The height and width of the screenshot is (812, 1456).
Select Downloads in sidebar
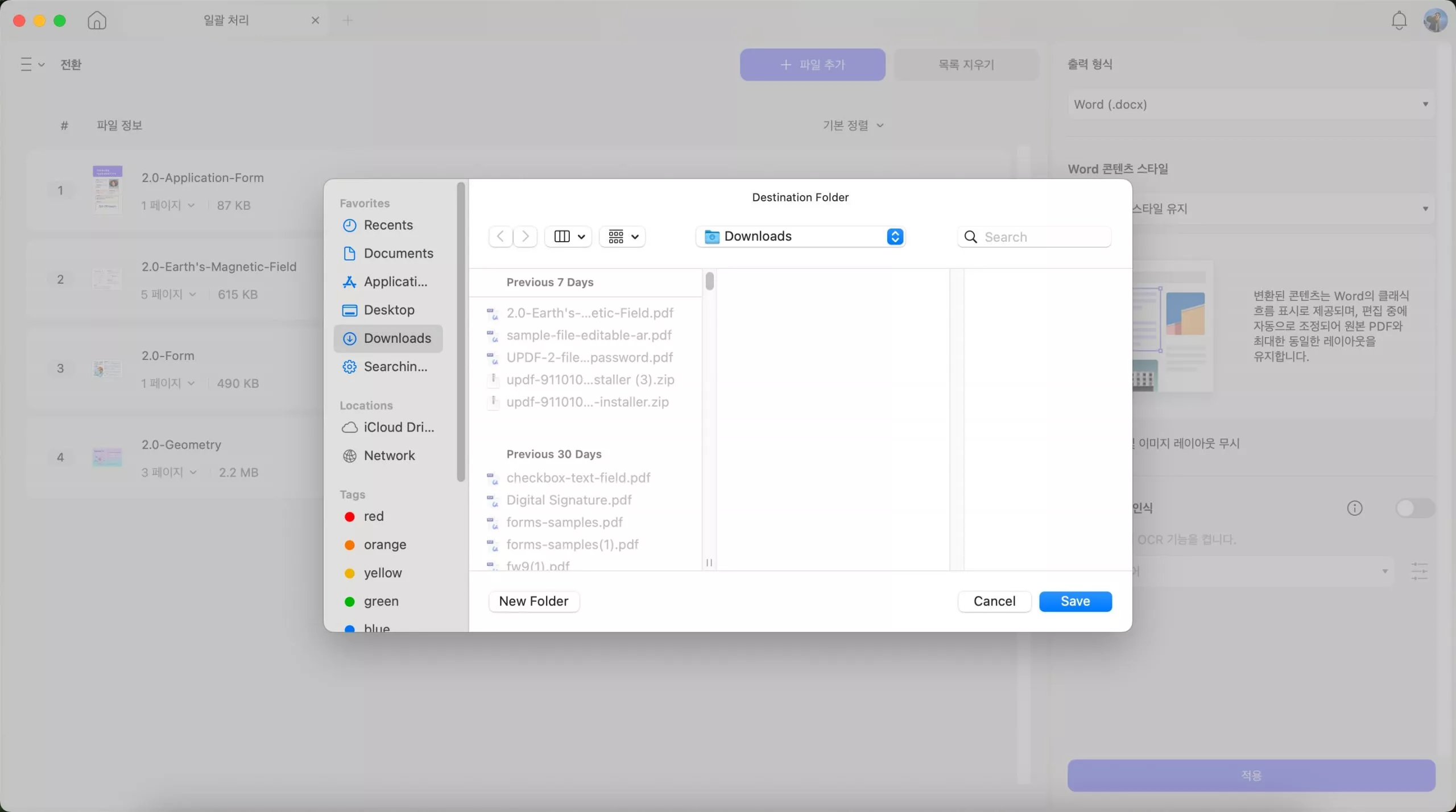point(388,338)
